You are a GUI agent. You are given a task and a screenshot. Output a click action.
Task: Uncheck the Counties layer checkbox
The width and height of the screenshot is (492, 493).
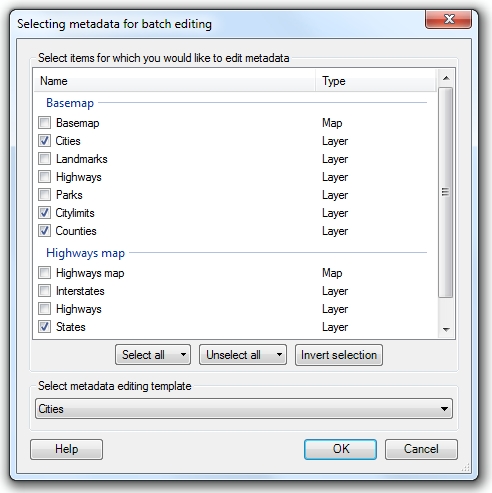click(44, 231)
